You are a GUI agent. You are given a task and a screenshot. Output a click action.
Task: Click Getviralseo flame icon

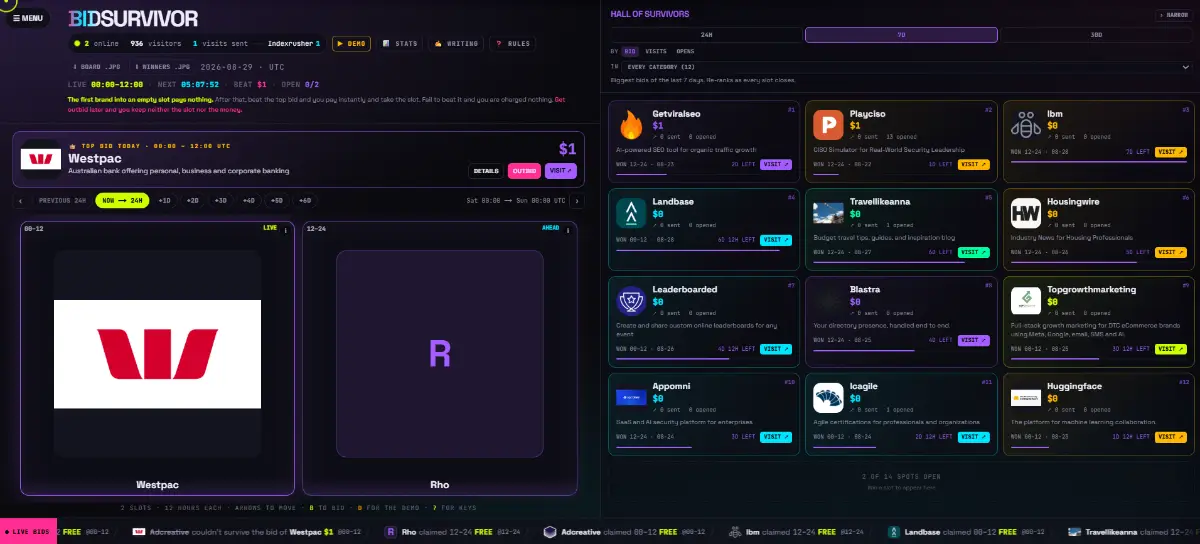coord(631,124)
